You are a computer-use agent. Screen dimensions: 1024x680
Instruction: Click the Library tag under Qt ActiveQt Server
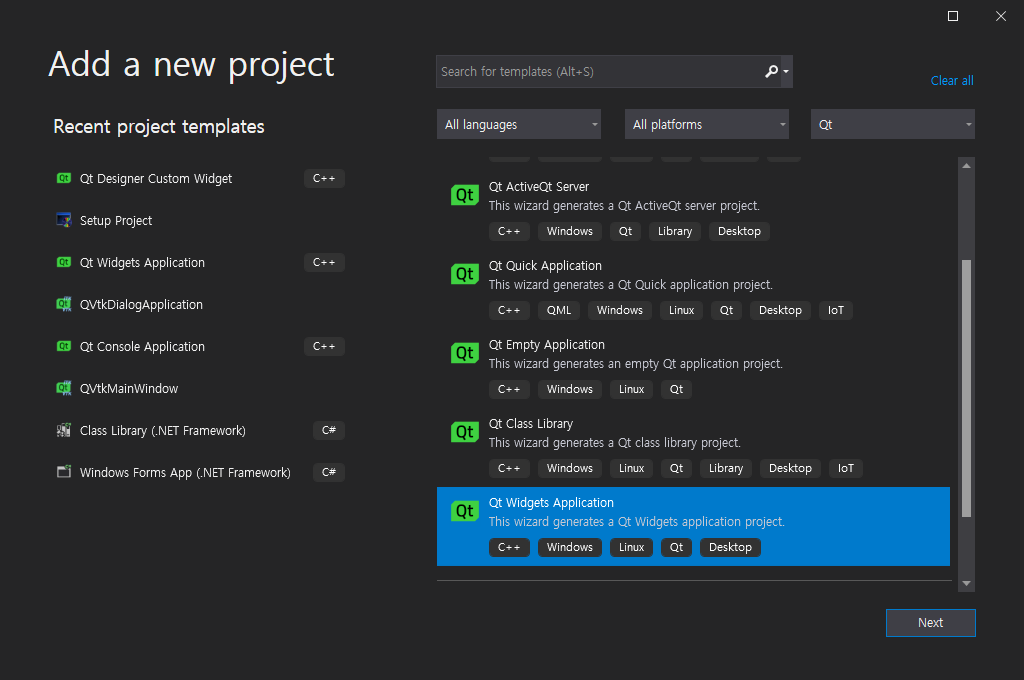(x=675, y=231)
